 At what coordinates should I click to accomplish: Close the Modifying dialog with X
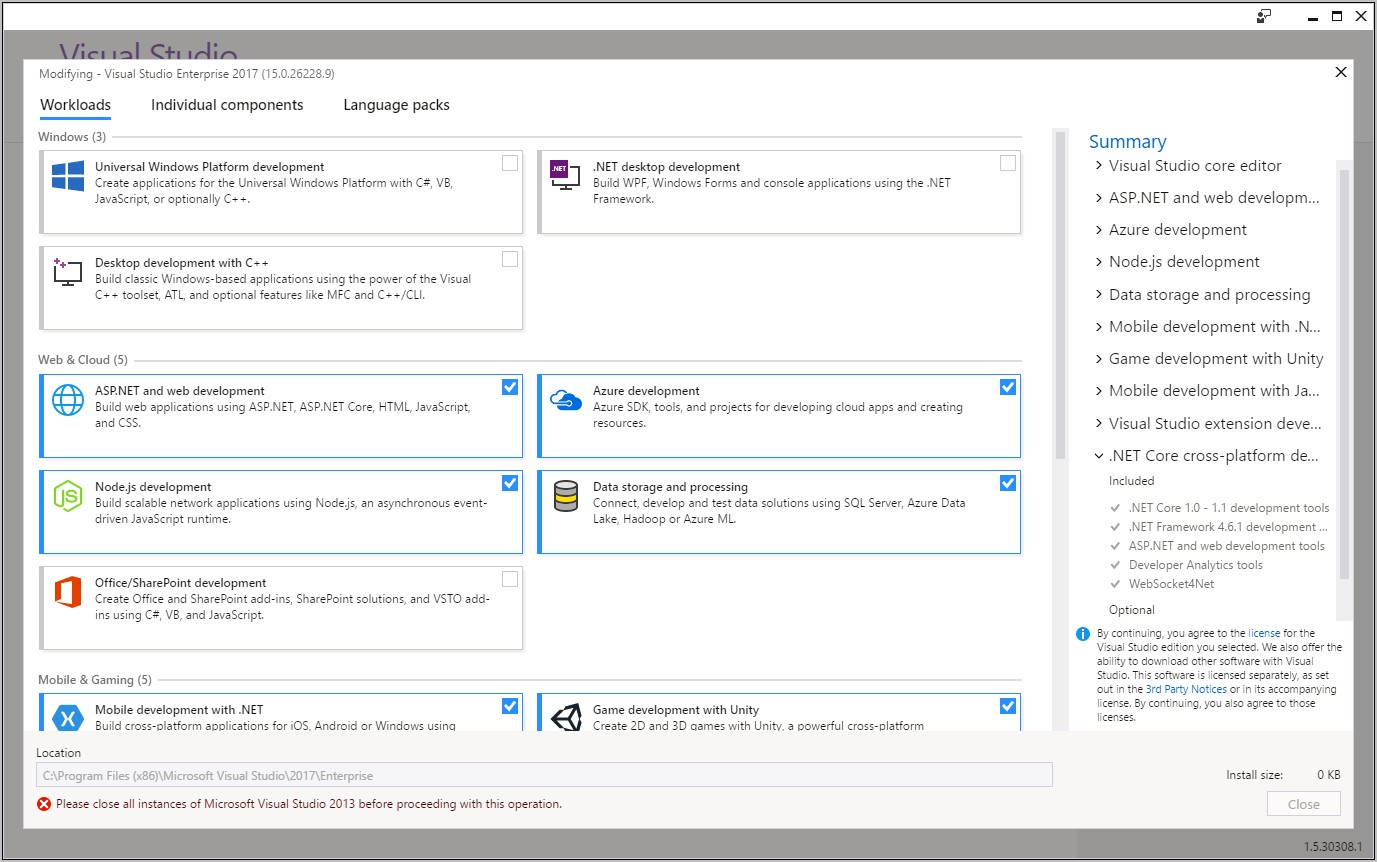pos(1341,72)
